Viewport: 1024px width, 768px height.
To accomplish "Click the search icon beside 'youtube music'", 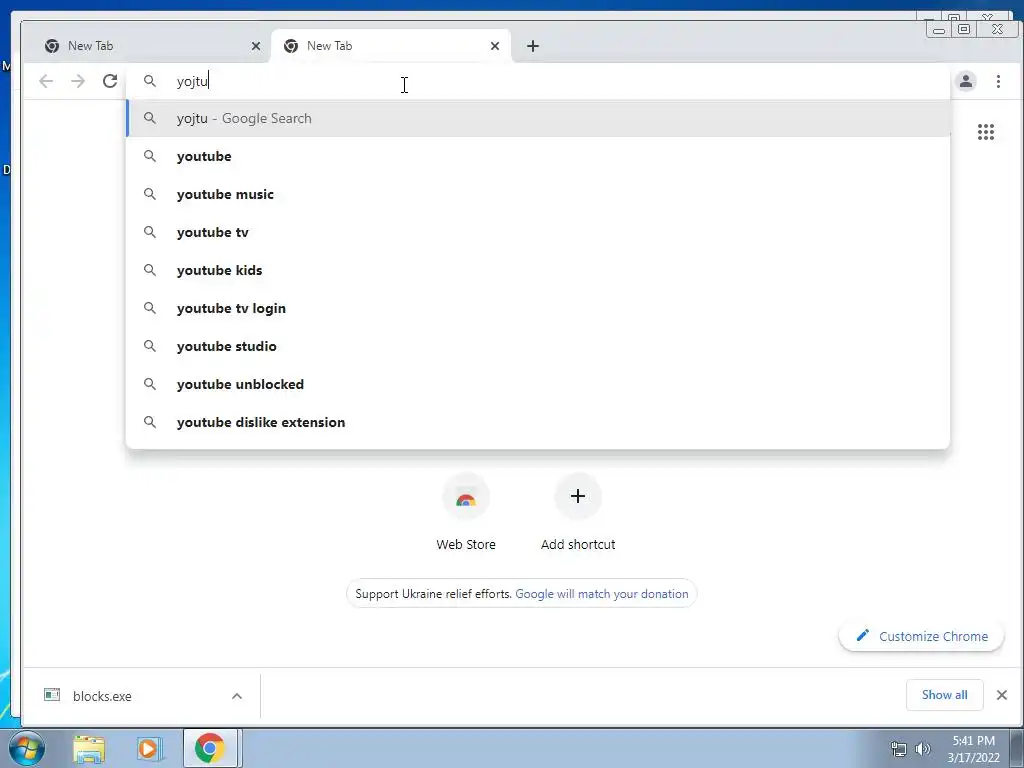I will 150,194.
